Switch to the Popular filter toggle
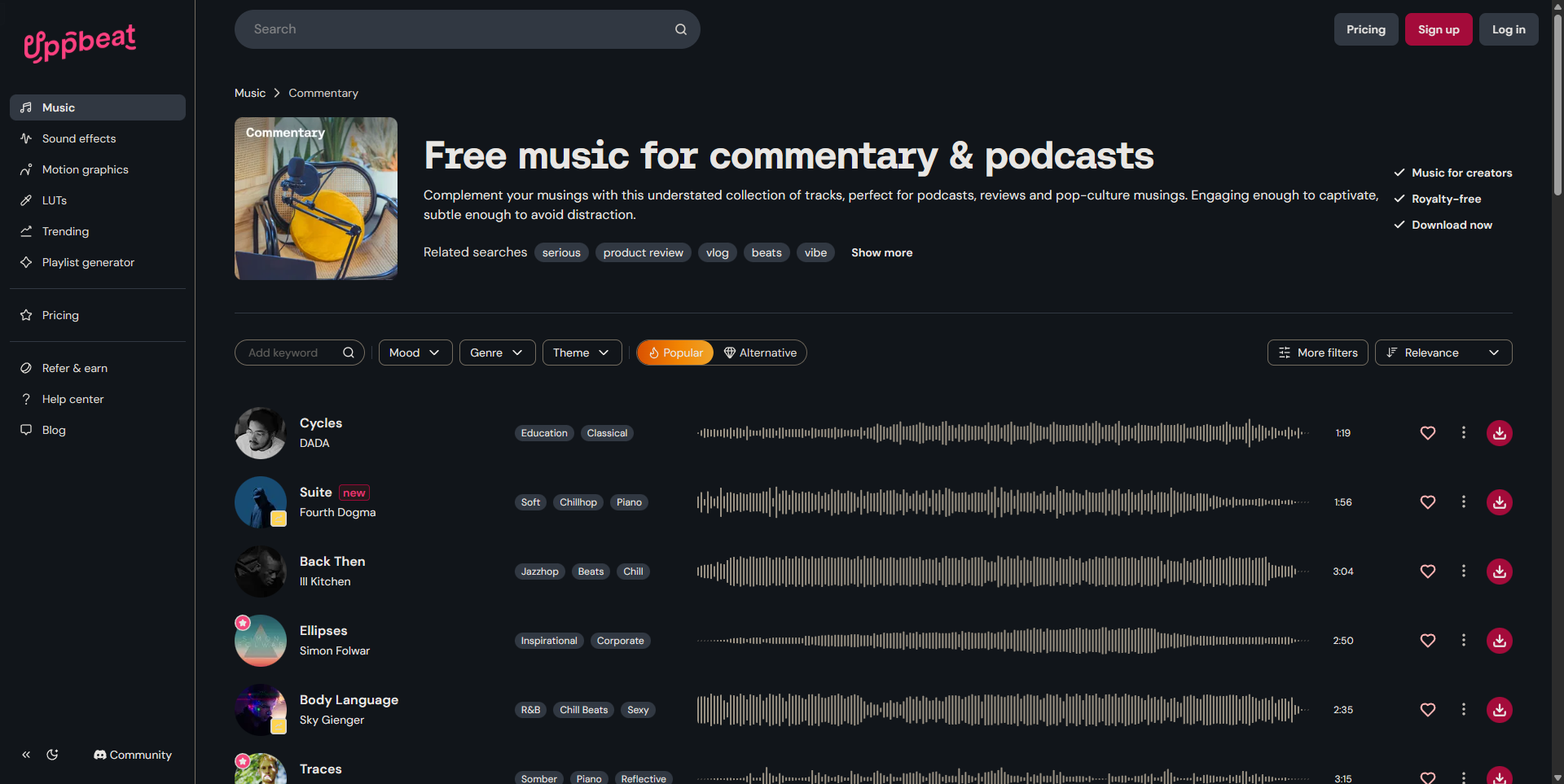The width and height of the screenshot is (1564, 784). pyautogui.click(x=675, y=353)
